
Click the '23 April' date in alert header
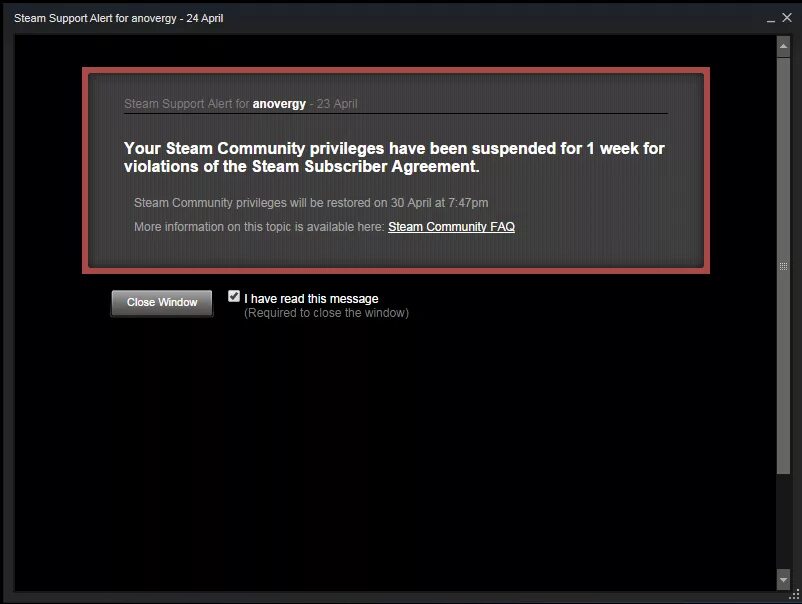(337, 104)
